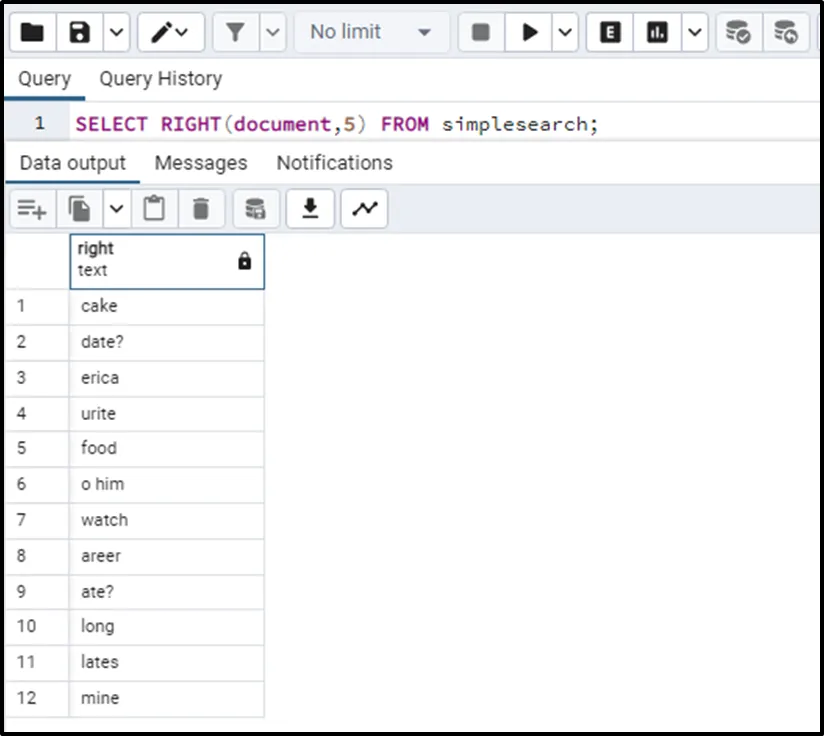Switch to the Messages tab
824x736 pixels.
[x=201, y=163]
